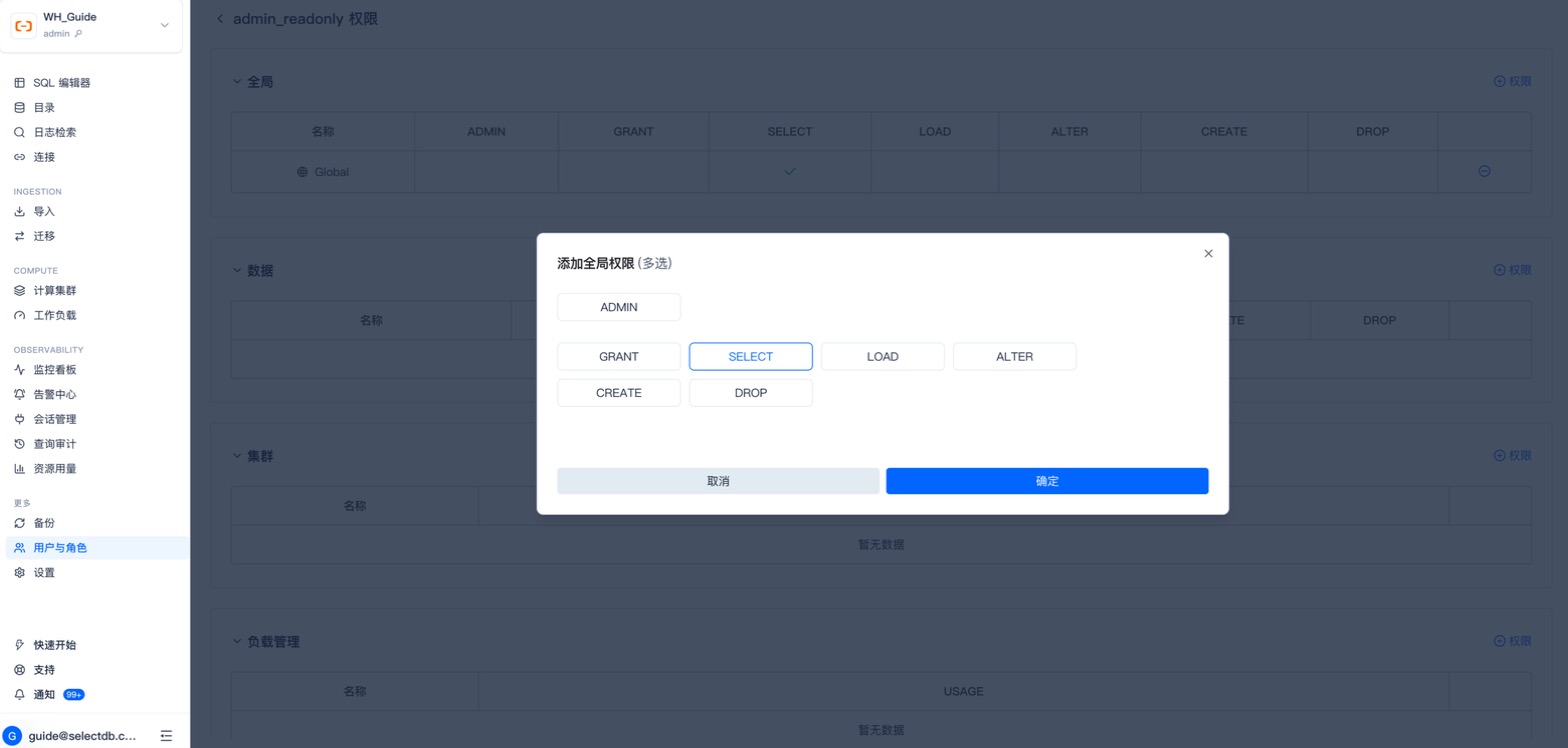Click the 连接 link icon

click(x=19, y=157)
